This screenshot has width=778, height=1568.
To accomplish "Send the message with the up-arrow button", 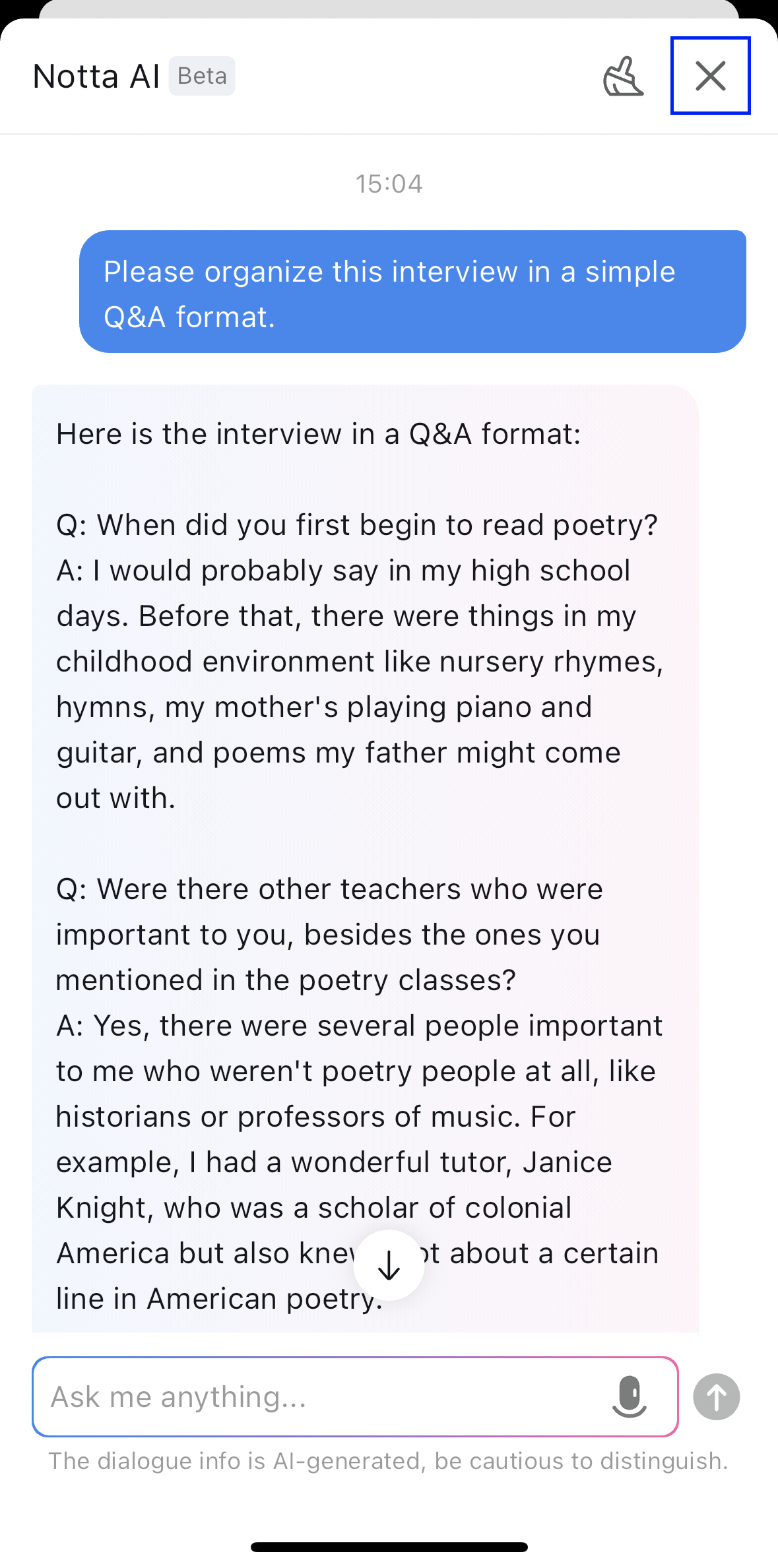I will 716,1396.
